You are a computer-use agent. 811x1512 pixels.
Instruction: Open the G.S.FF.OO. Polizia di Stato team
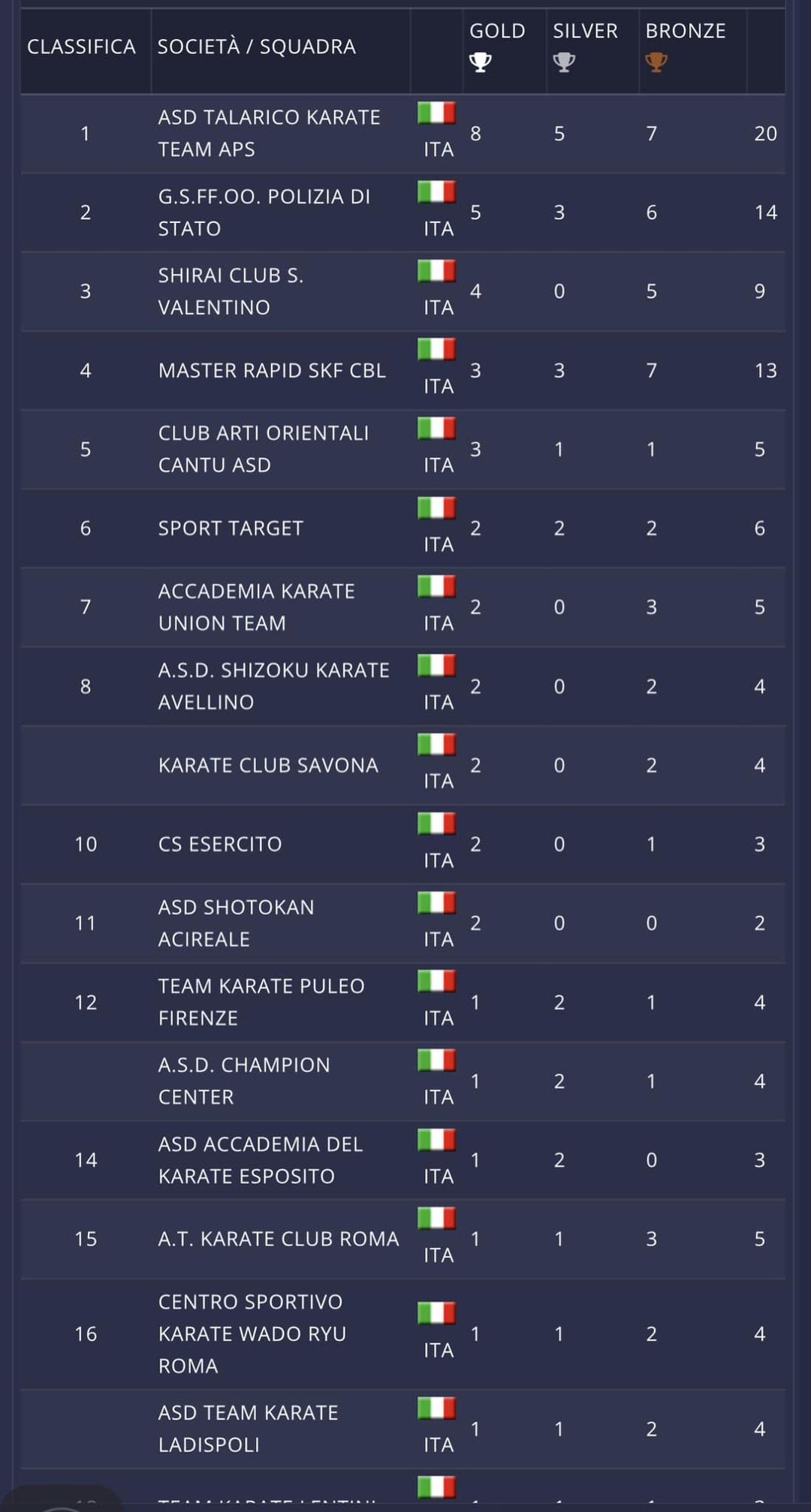coord(264,212)
